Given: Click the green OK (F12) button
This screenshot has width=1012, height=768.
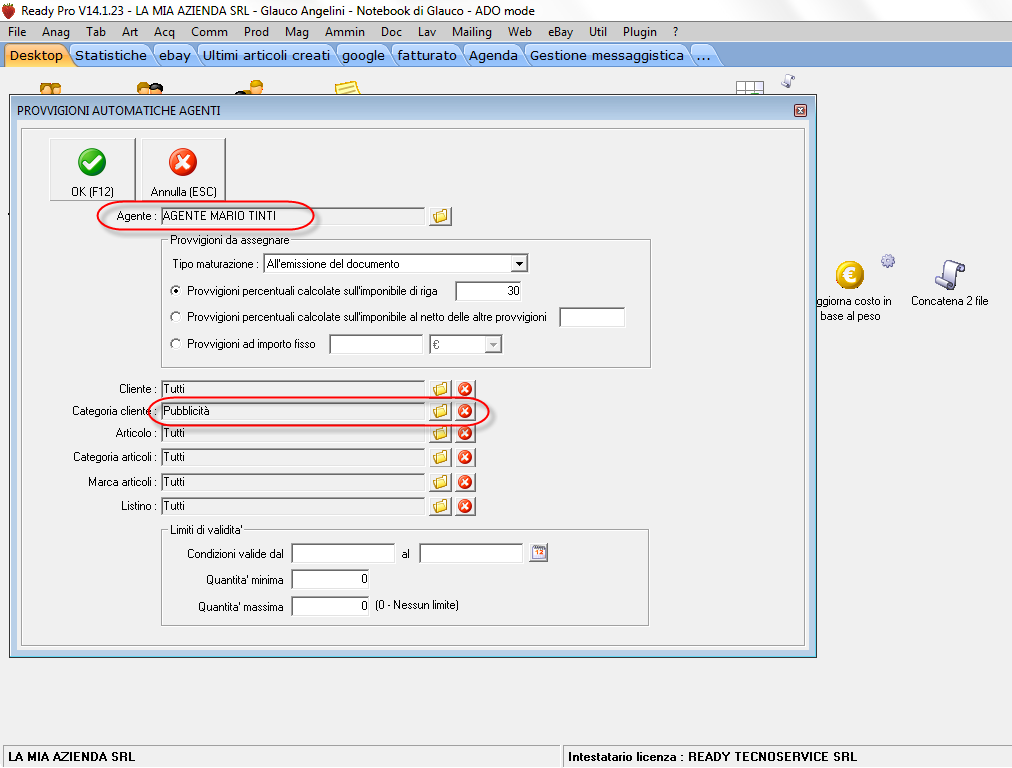Looking at the screenshot, I should [x=92, y=170].
